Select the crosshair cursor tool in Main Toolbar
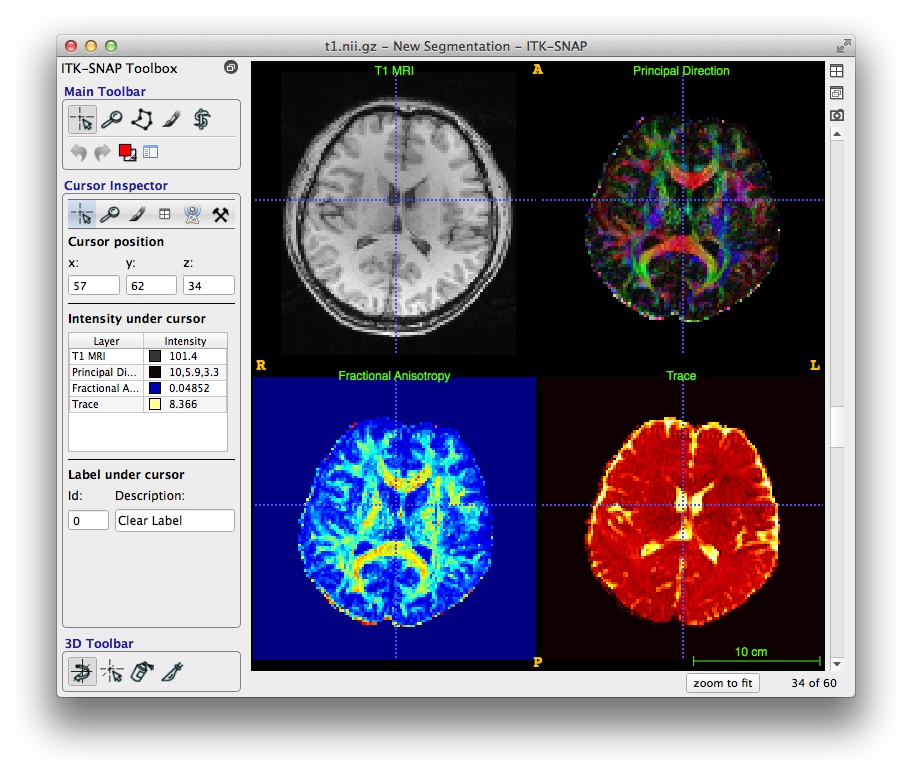Viewport: 912px width, 776px height. tap(82, 119)
